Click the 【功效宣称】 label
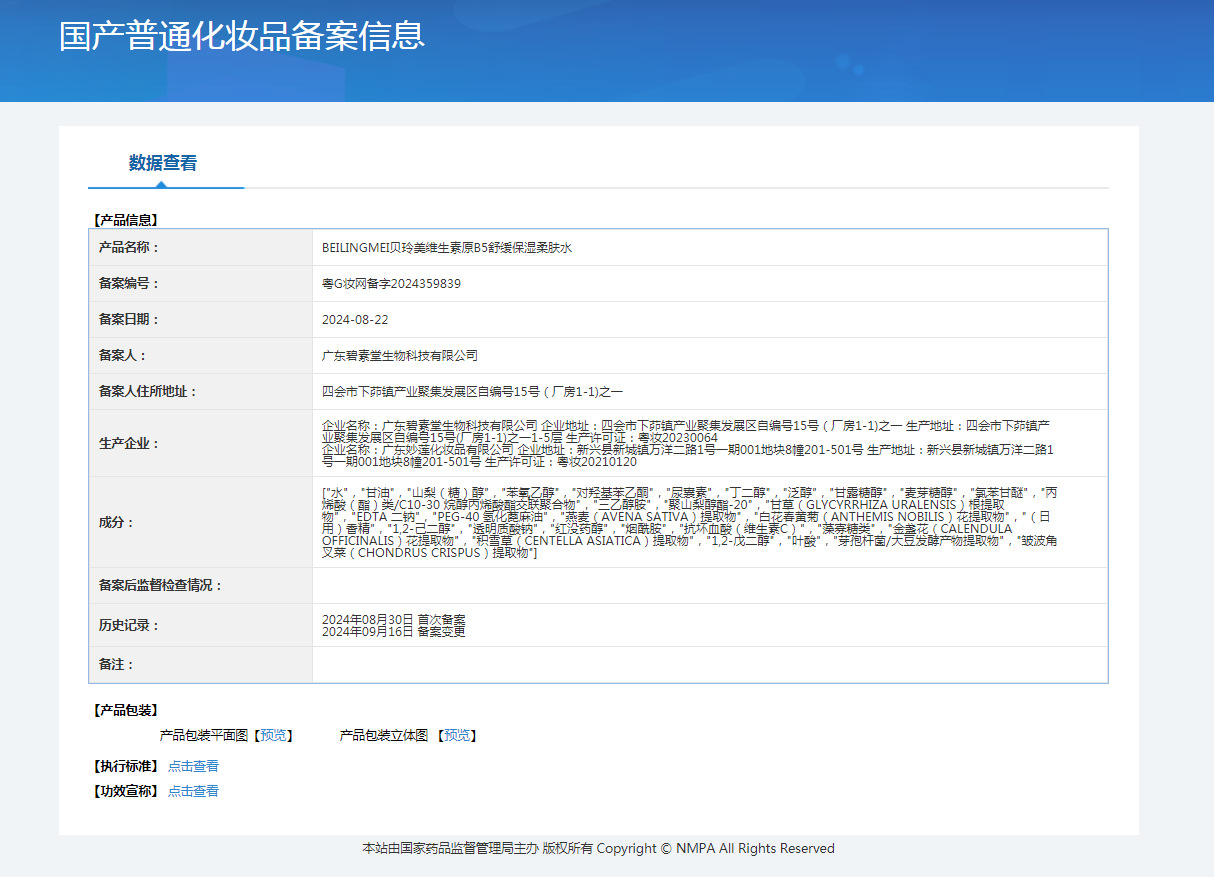This screenshot has height=877, width=1214. (x=125, y=791)
